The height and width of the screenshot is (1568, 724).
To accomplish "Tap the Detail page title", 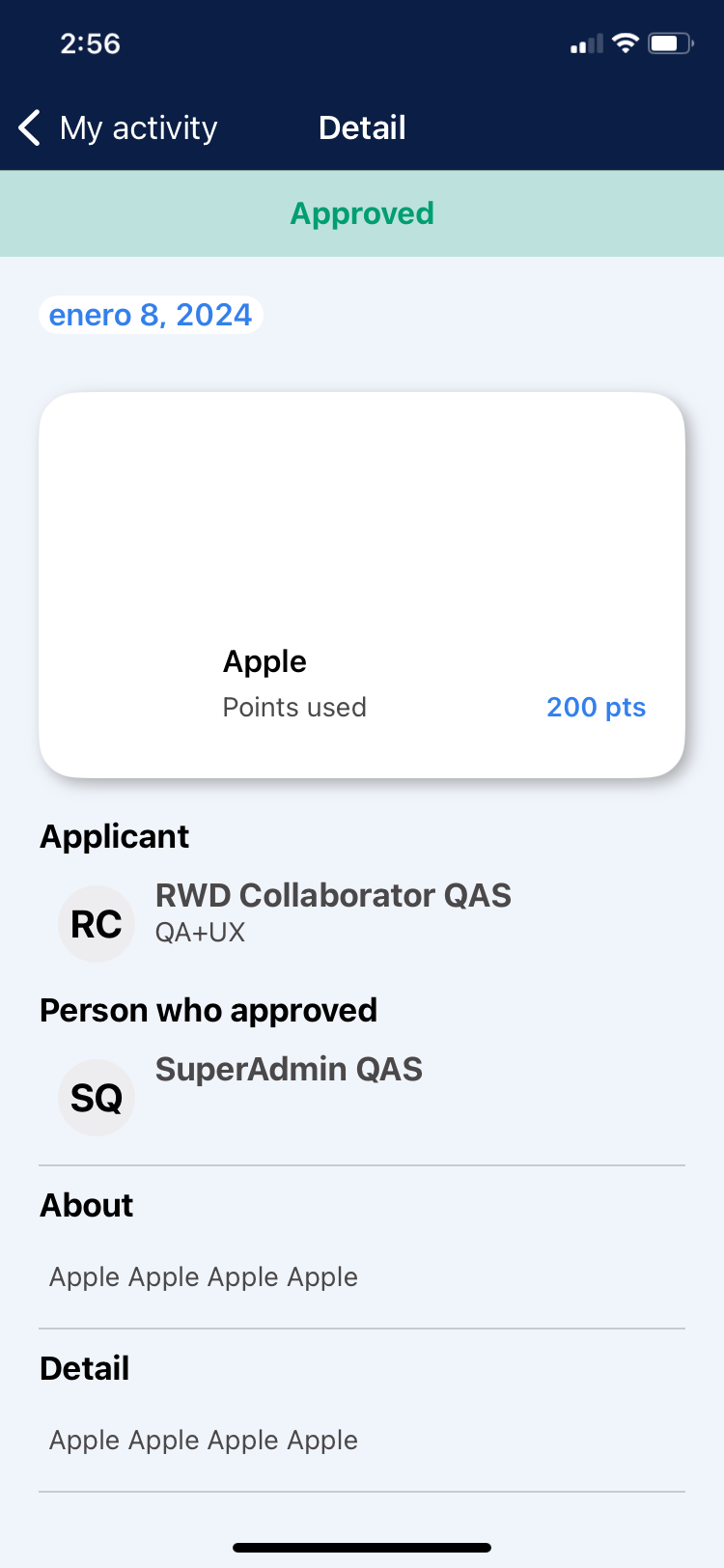I will (362, 127).
